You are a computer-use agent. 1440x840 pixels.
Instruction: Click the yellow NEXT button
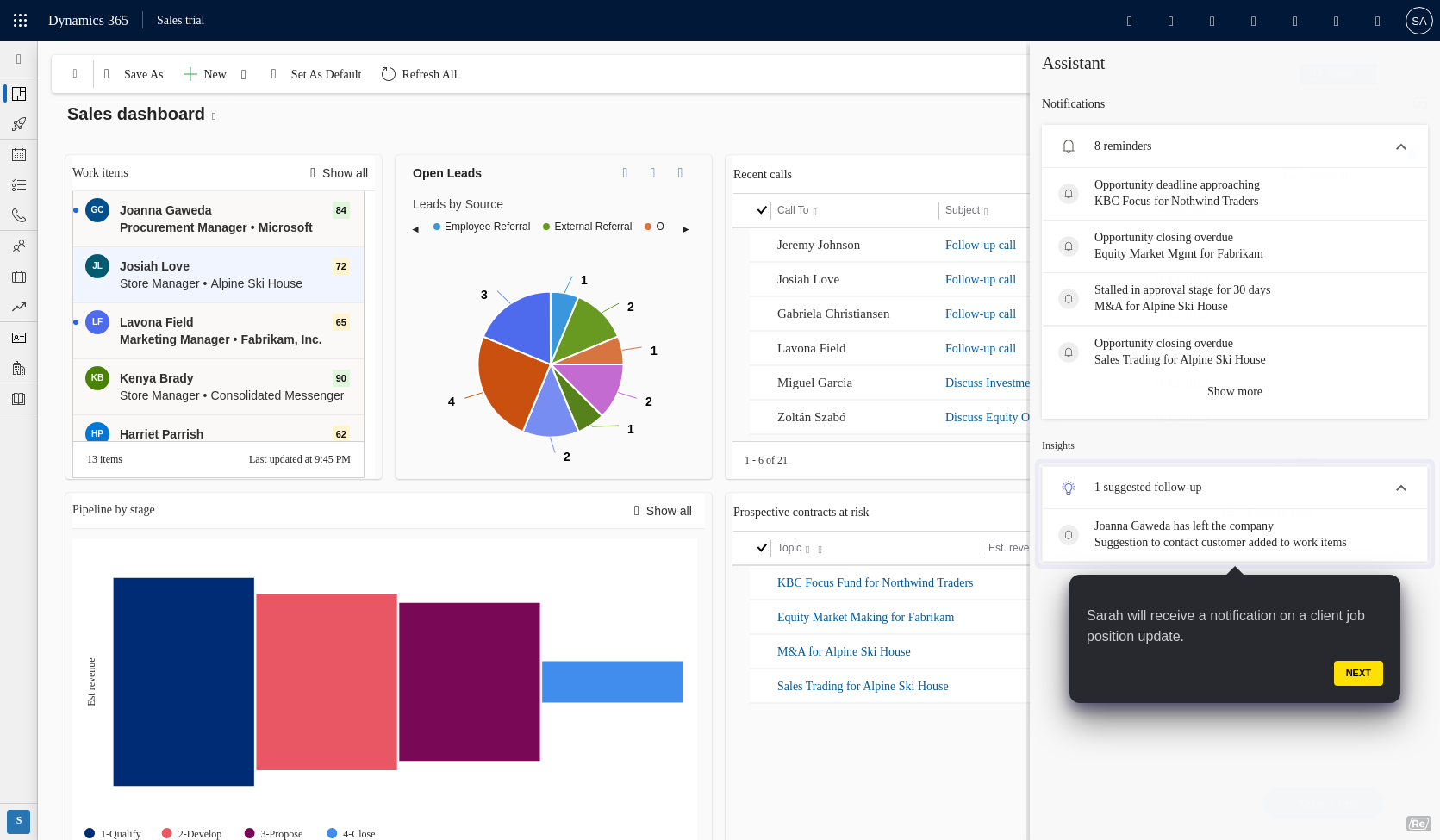coord(1358,673)
